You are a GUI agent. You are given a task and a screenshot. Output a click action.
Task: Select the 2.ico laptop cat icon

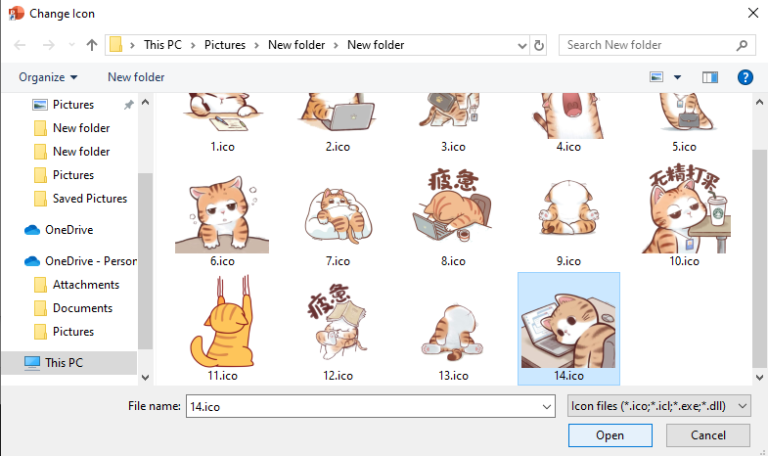pos(337,122)
